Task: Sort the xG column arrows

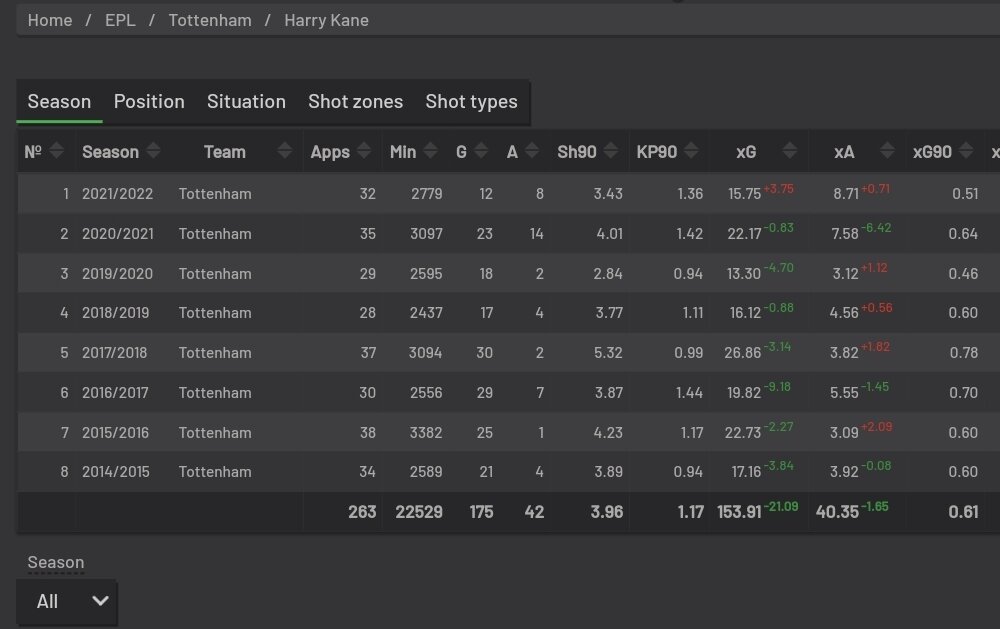Action: pos(790,151)
